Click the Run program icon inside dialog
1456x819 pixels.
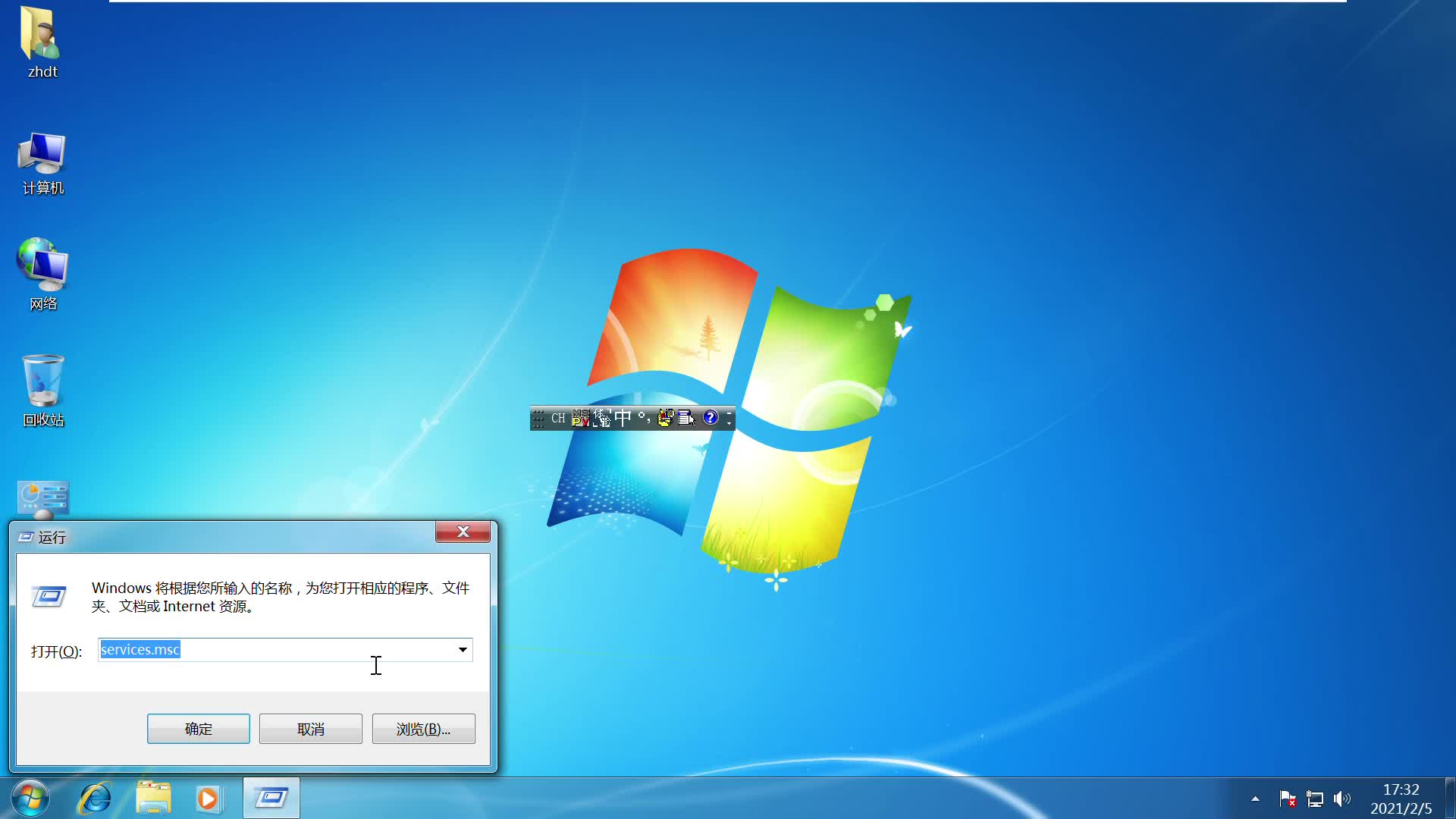pos(49,597)
